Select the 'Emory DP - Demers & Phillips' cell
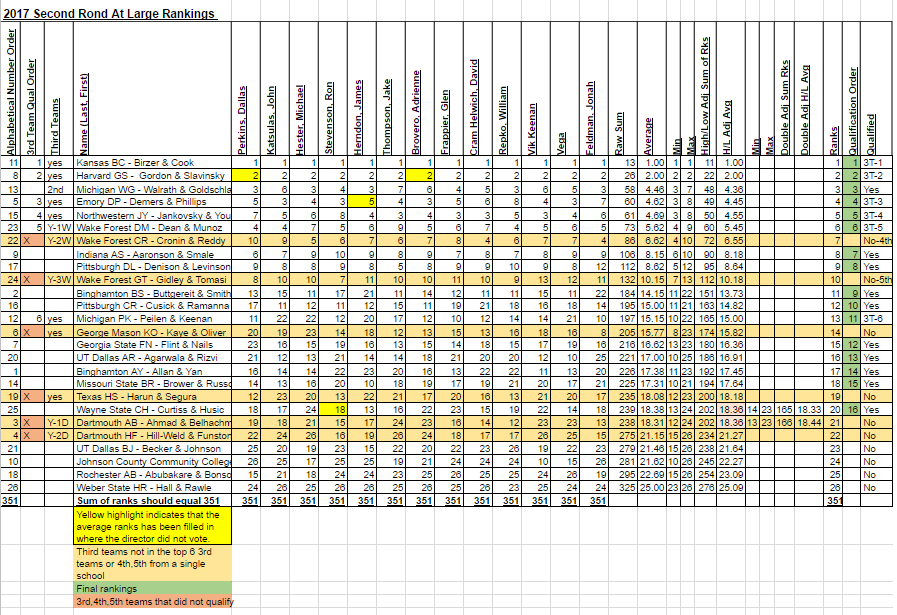 (152, 201)
